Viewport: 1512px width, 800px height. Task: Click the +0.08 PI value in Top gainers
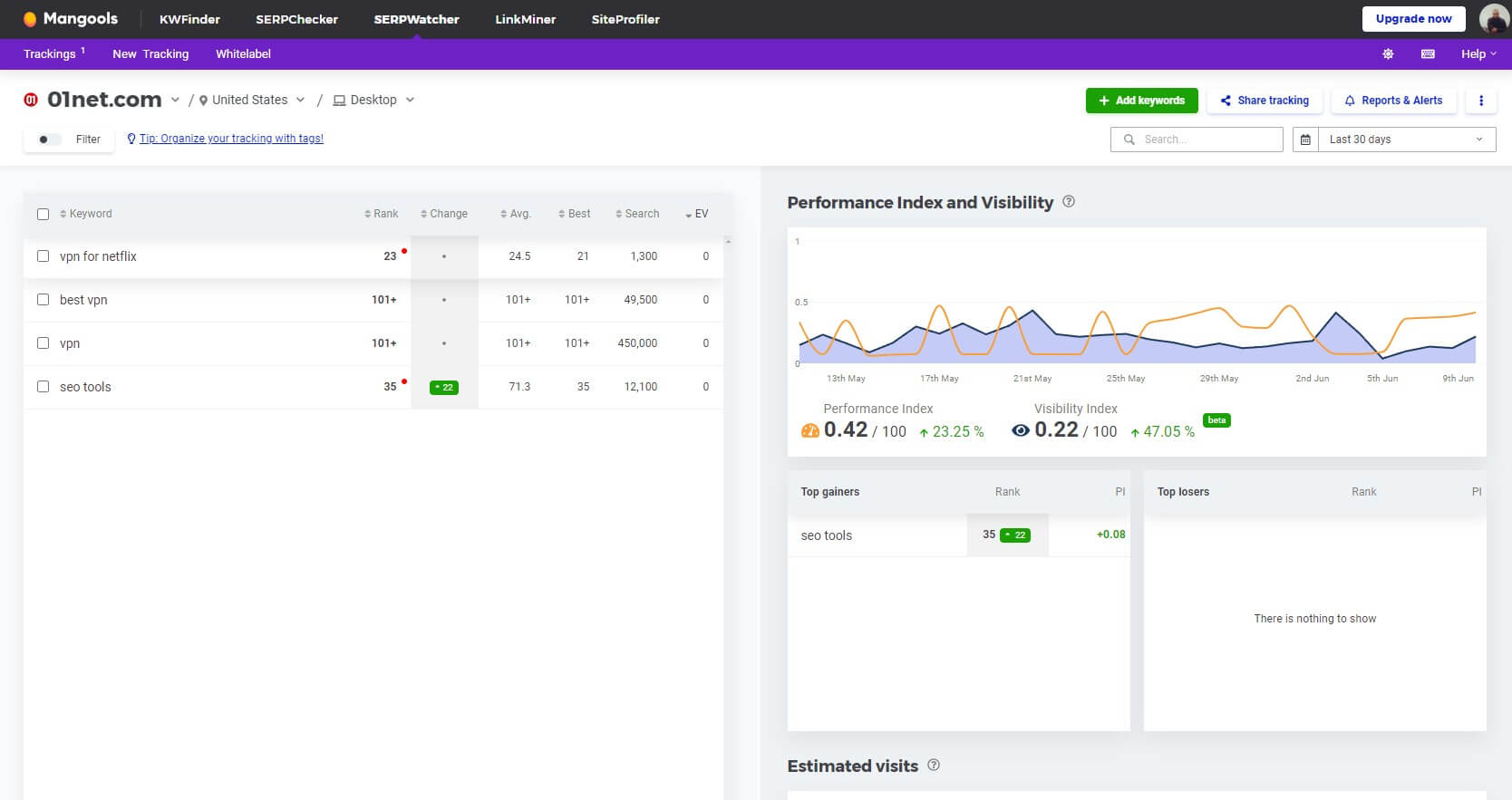click(1110, 535)
